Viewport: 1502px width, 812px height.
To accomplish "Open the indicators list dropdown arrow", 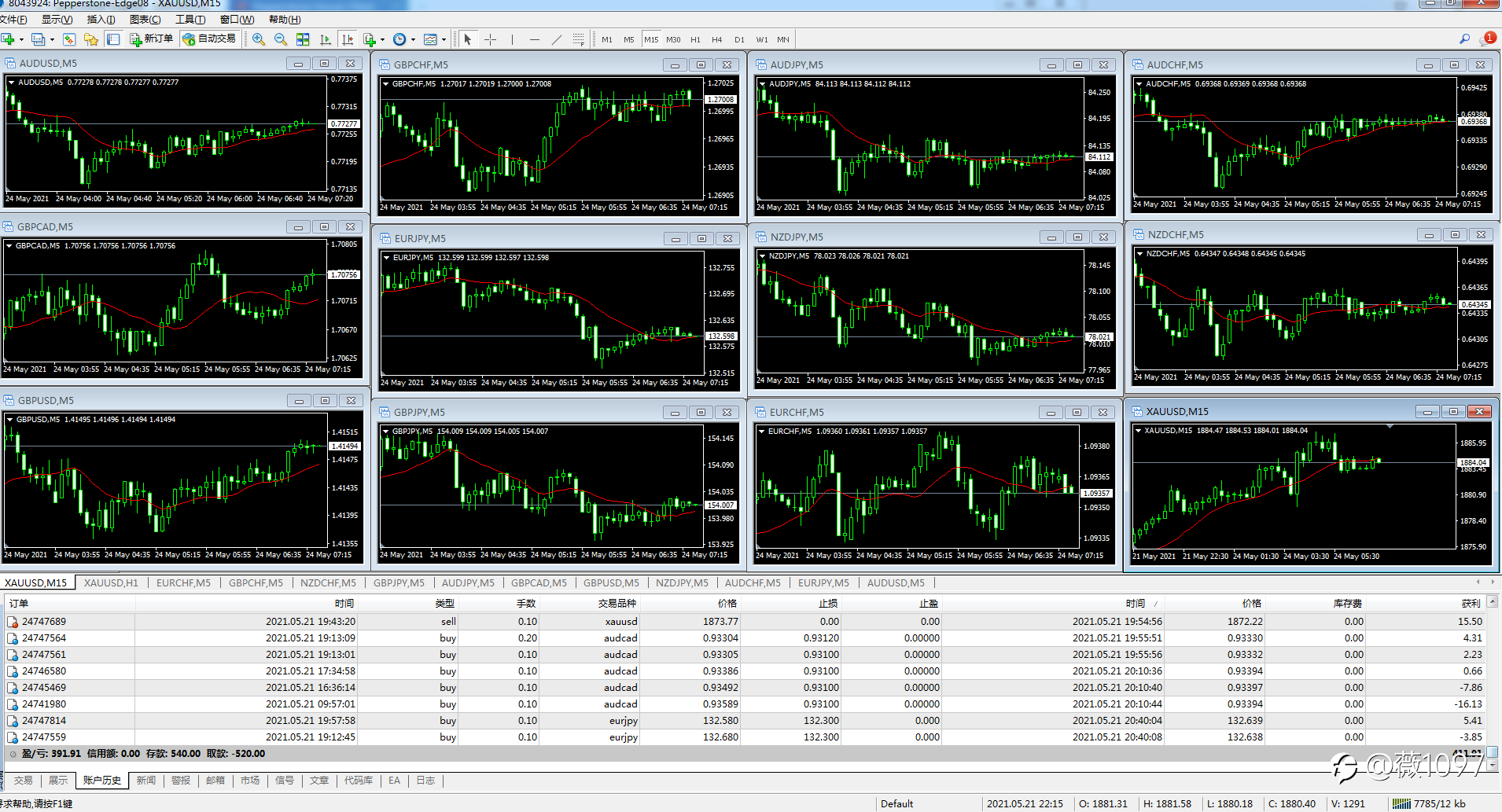I will [382, 39].
